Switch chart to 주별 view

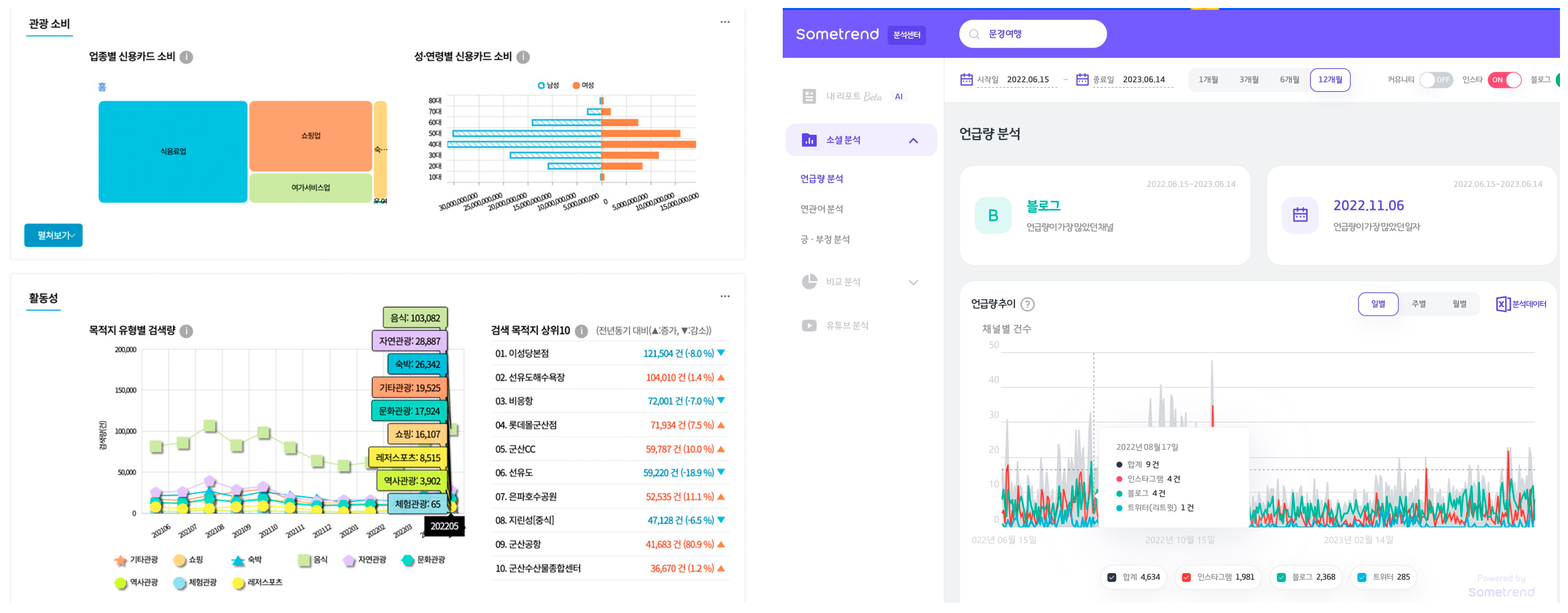(x=1419, y=304)
